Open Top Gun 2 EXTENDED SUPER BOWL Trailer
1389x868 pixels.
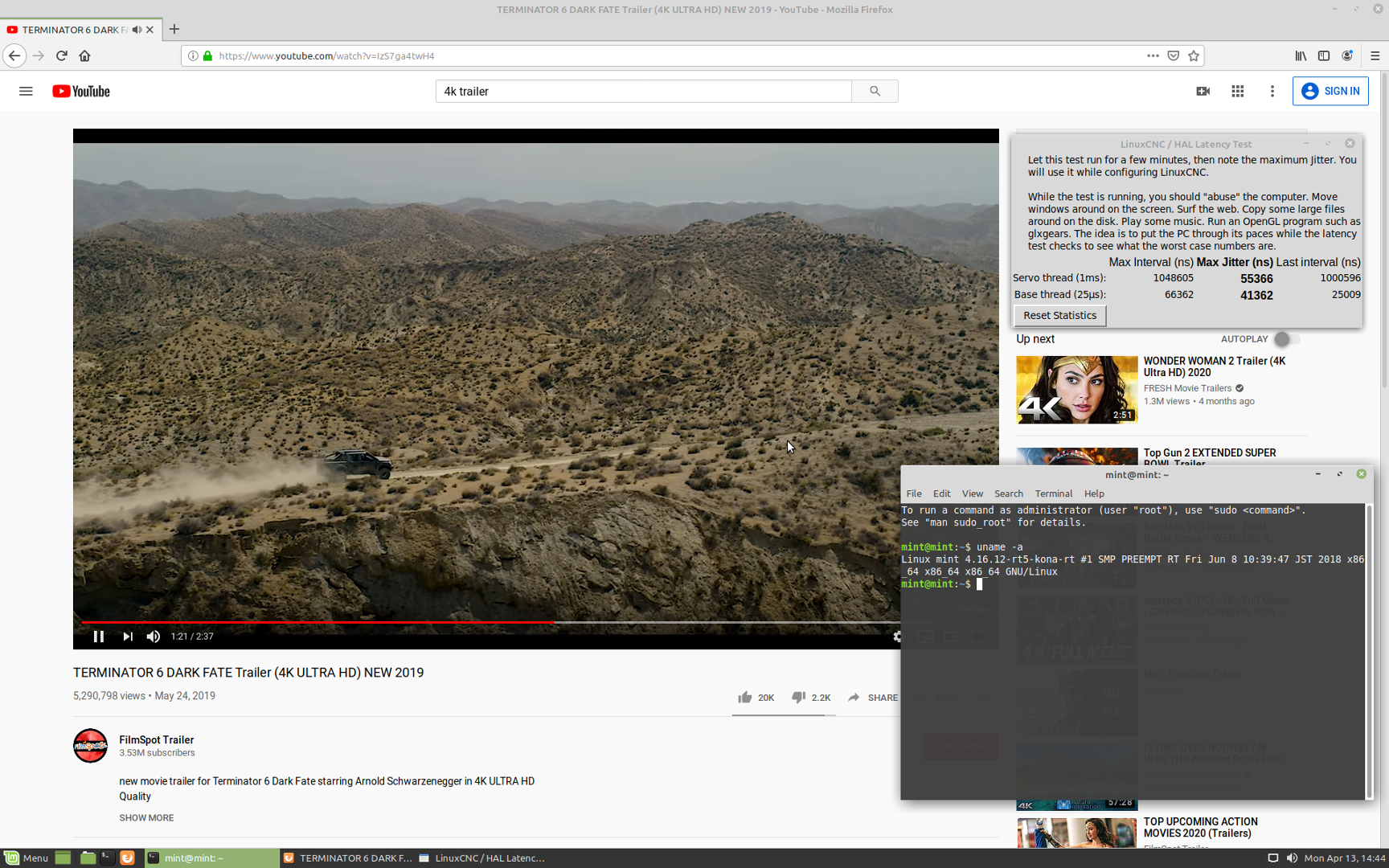tap(1209, 457)
